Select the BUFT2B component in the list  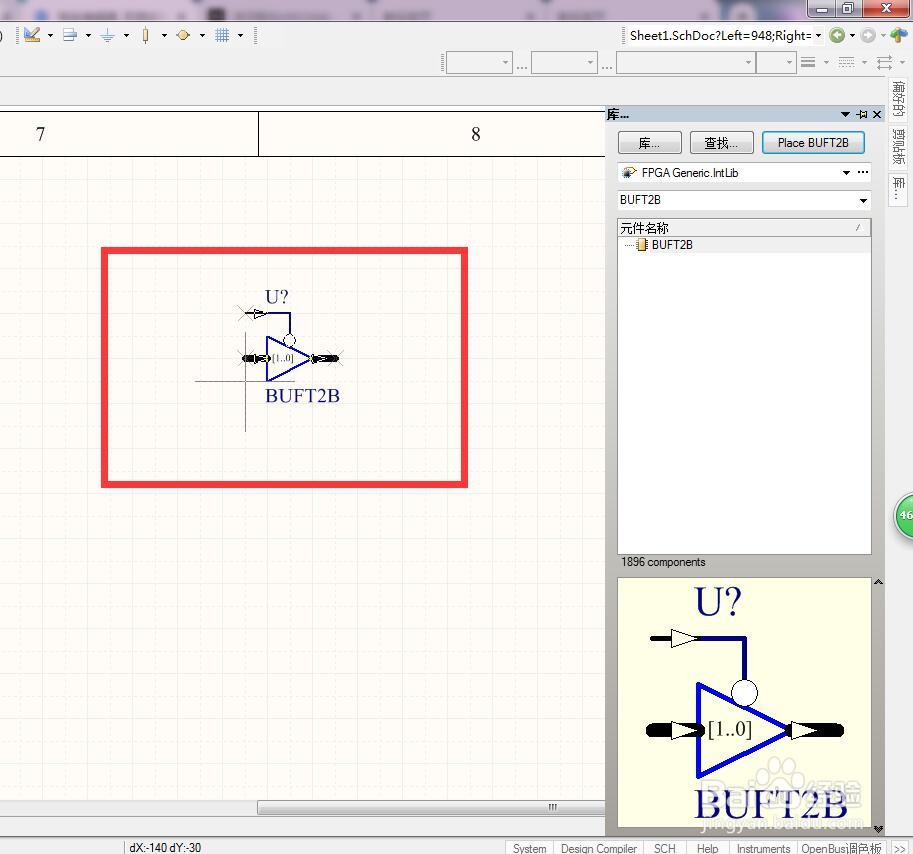pos(672,245)
